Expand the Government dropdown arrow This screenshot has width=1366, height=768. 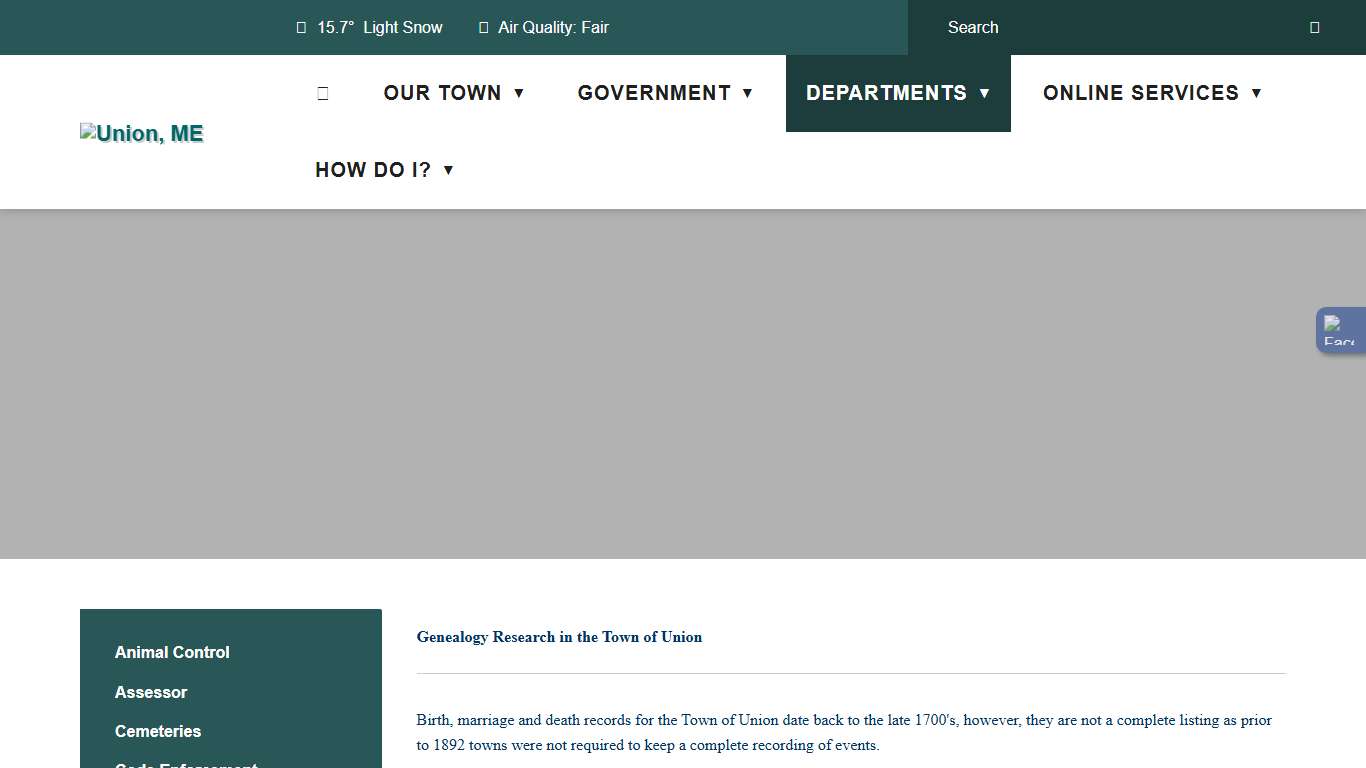click(747, 93)
